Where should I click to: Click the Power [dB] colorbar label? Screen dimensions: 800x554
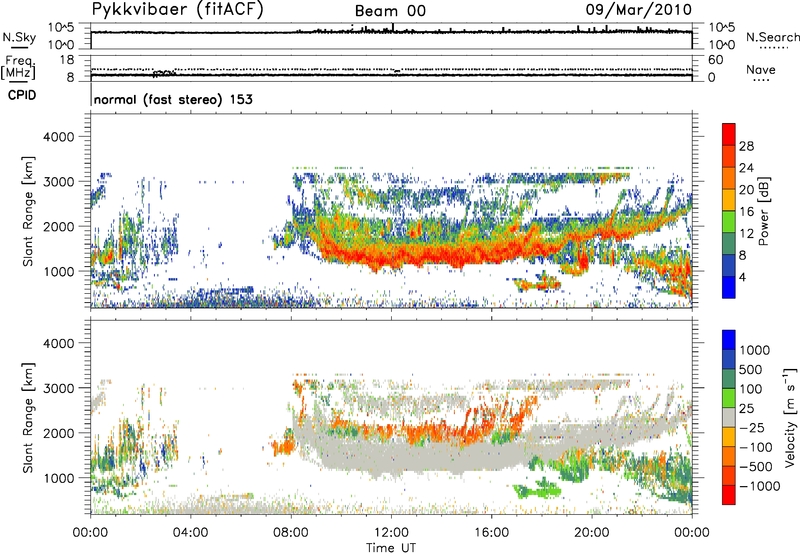(763, 211)
